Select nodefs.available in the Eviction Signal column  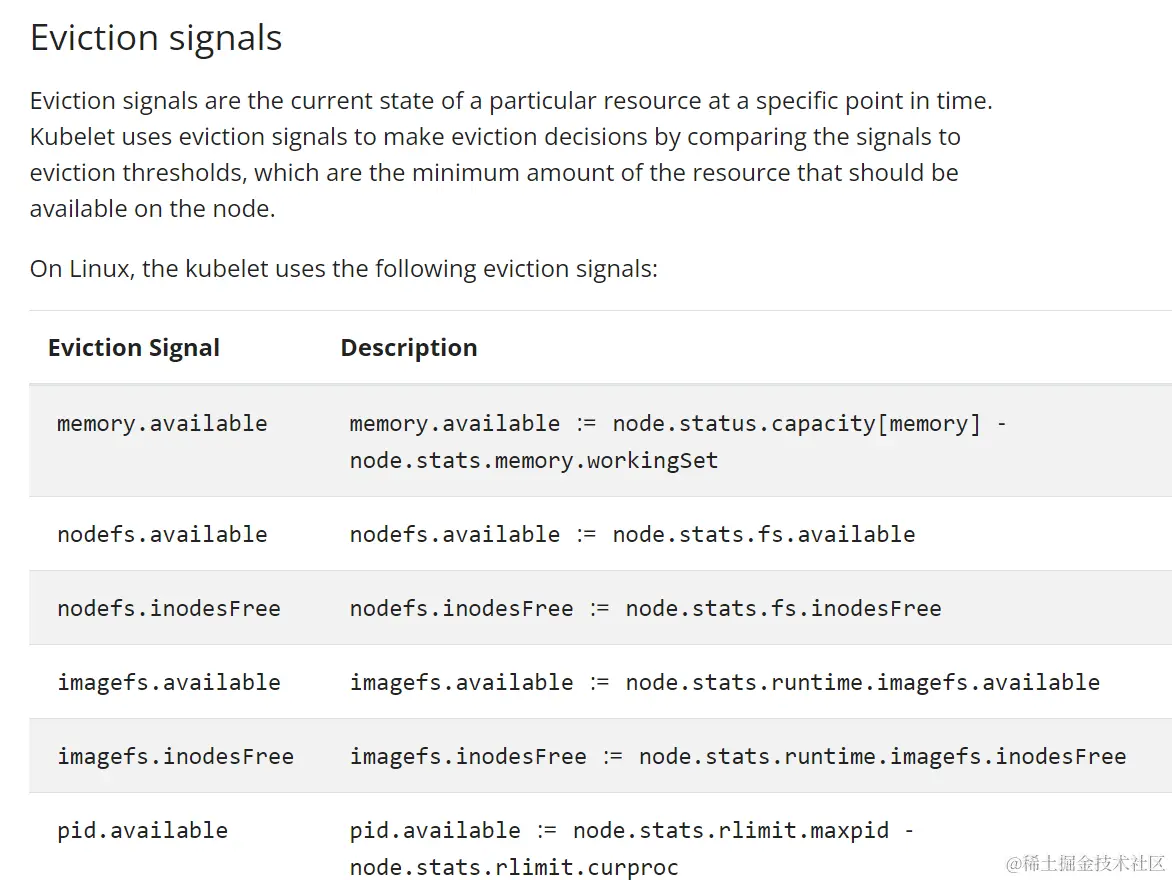coord(162,534)
